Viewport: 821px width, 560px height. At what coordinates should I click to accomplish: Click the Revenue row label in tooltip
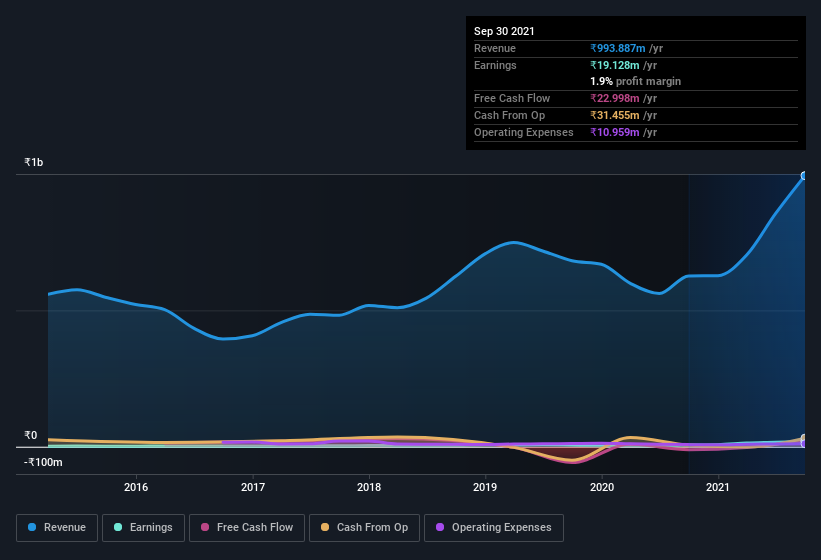495,48
